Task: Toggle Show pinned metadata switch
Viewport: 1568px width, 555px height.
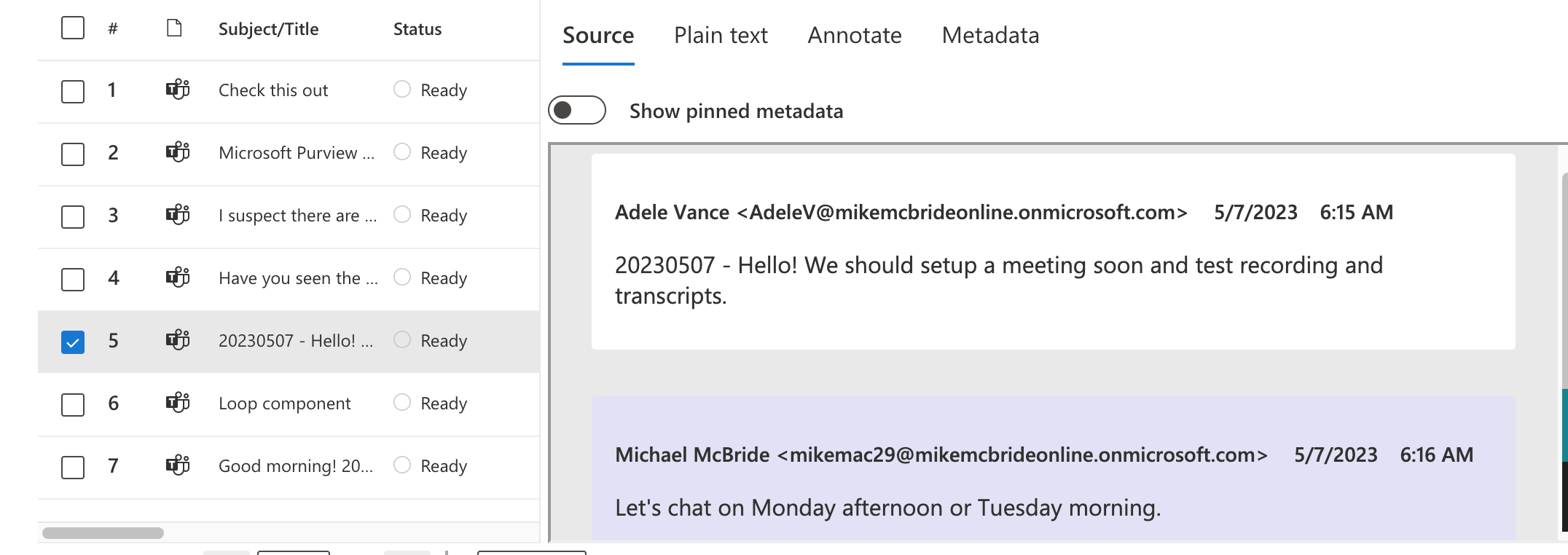Action: pyautogui.click(x=576, y=111)
